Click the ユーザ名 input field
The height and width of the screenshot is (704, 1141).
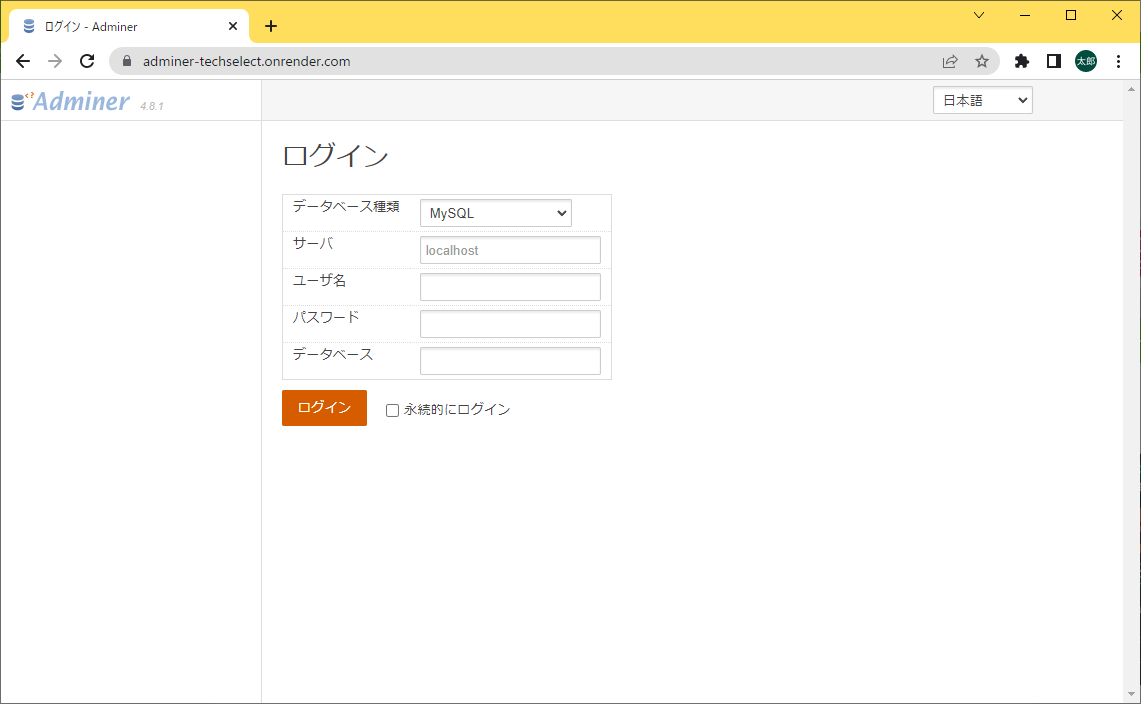(x=510, y=287)
